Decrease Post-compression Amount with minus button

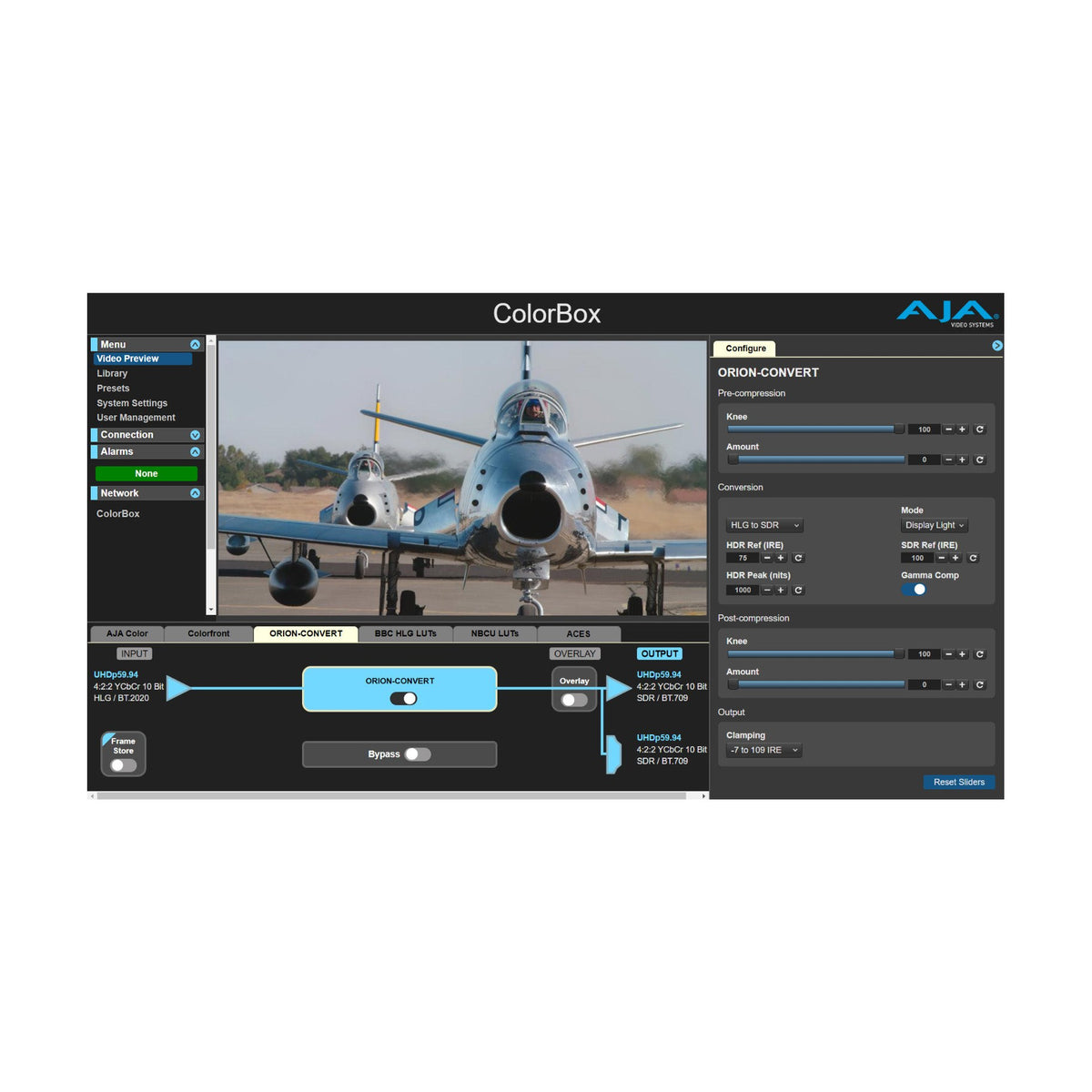coord(948,685)
